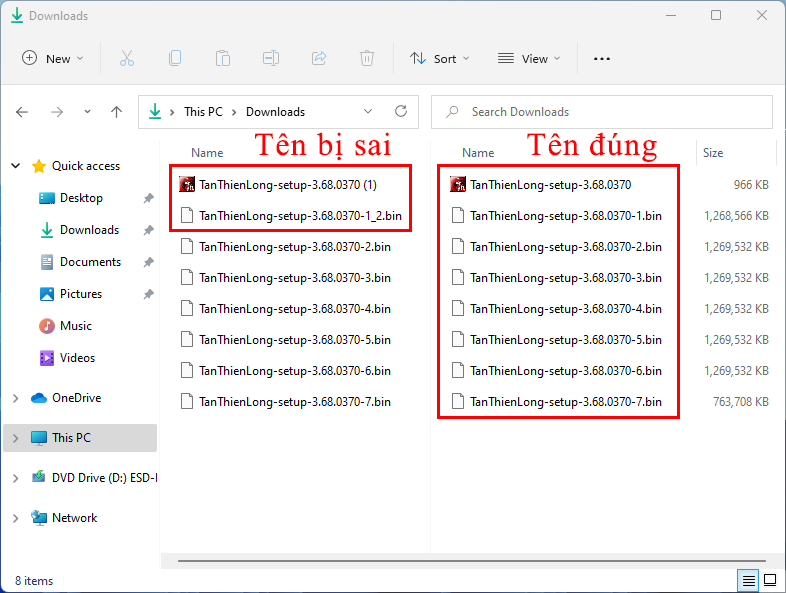
Task: Click the Paste clipboard icon
Action: (x=223, y=59)
